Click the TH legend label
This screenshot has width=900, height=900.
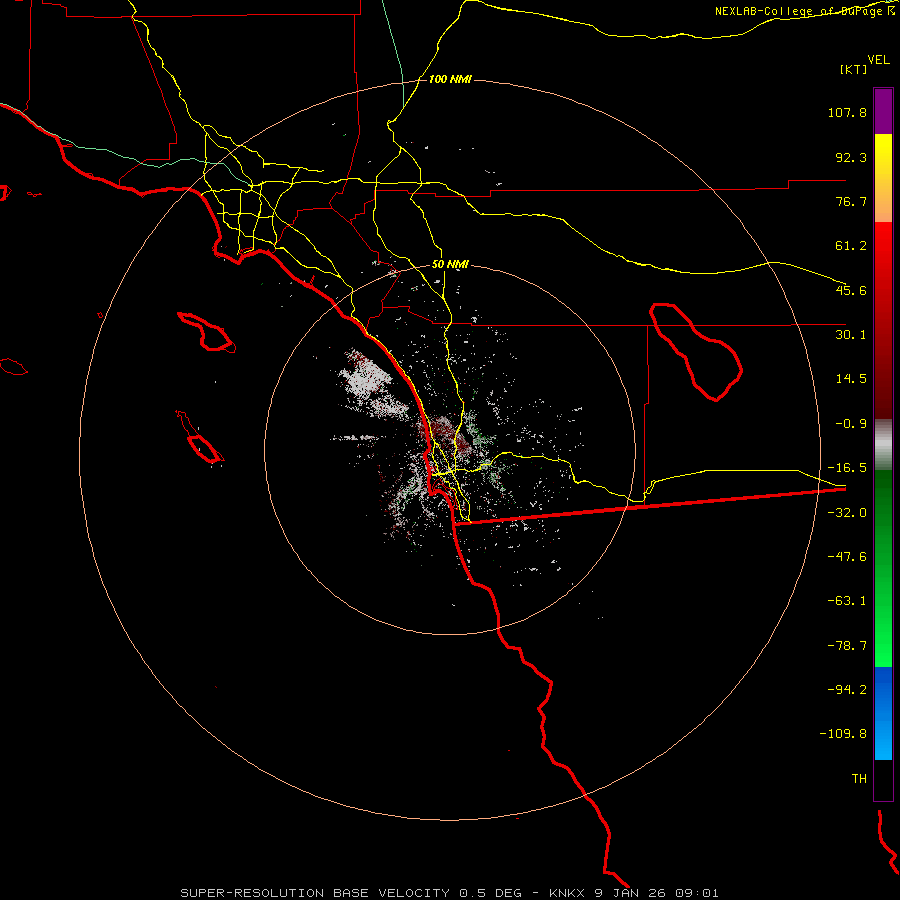click(x=859, y=779)
